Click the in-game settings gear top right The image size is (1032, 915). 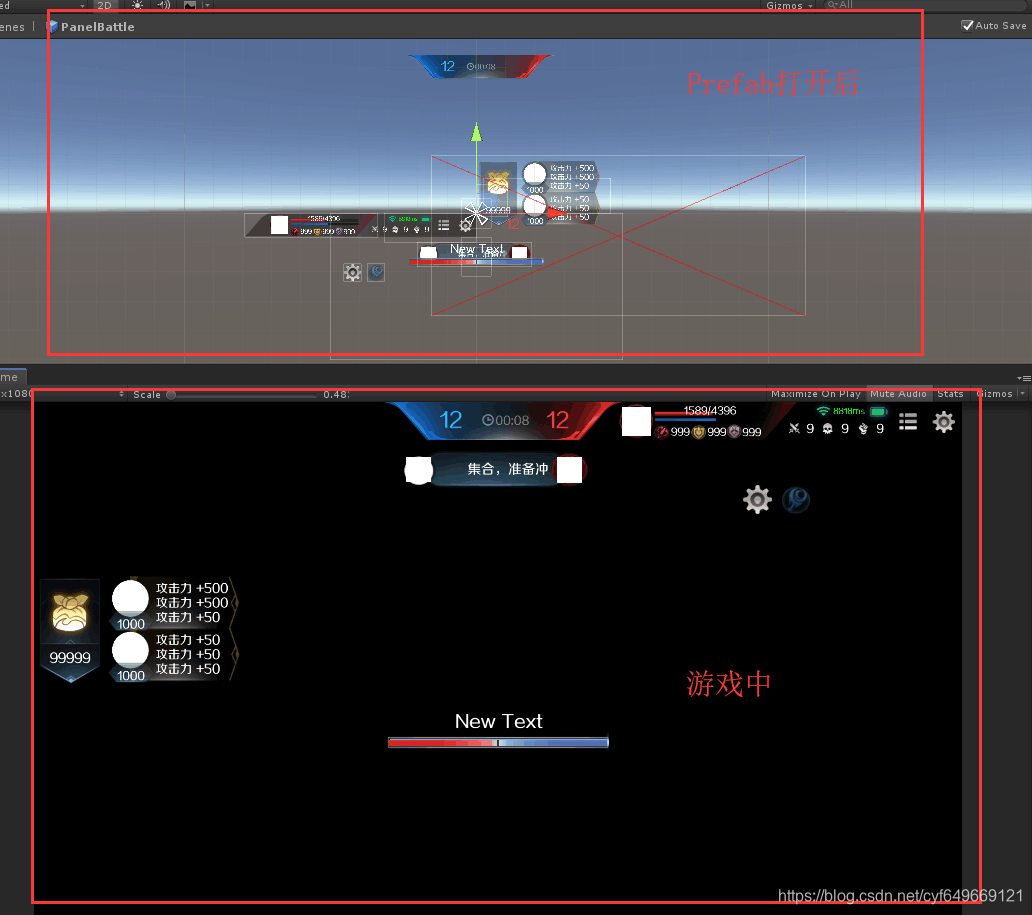pyautogui.click(x=943, y=422)
